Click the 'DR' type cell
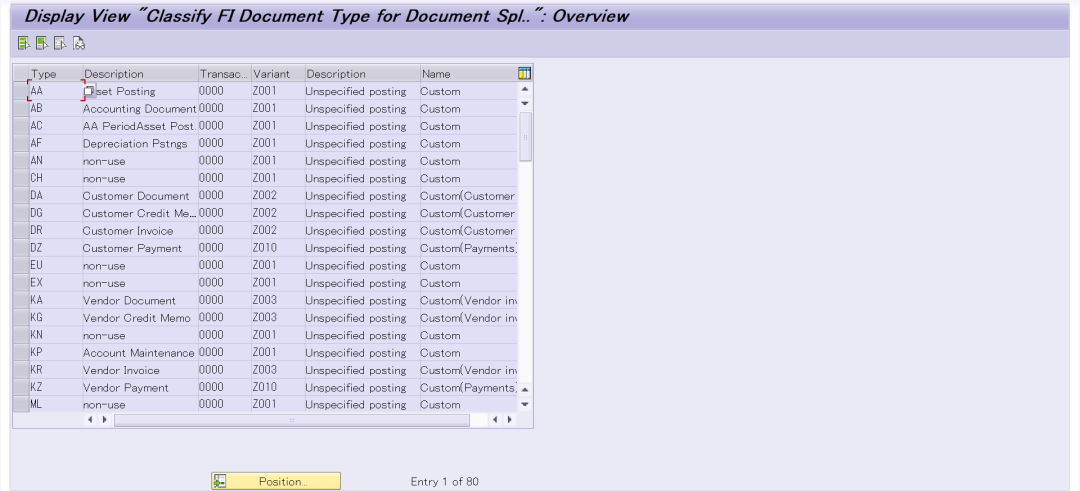This screenshot has height=491, width=1080. 56,231
